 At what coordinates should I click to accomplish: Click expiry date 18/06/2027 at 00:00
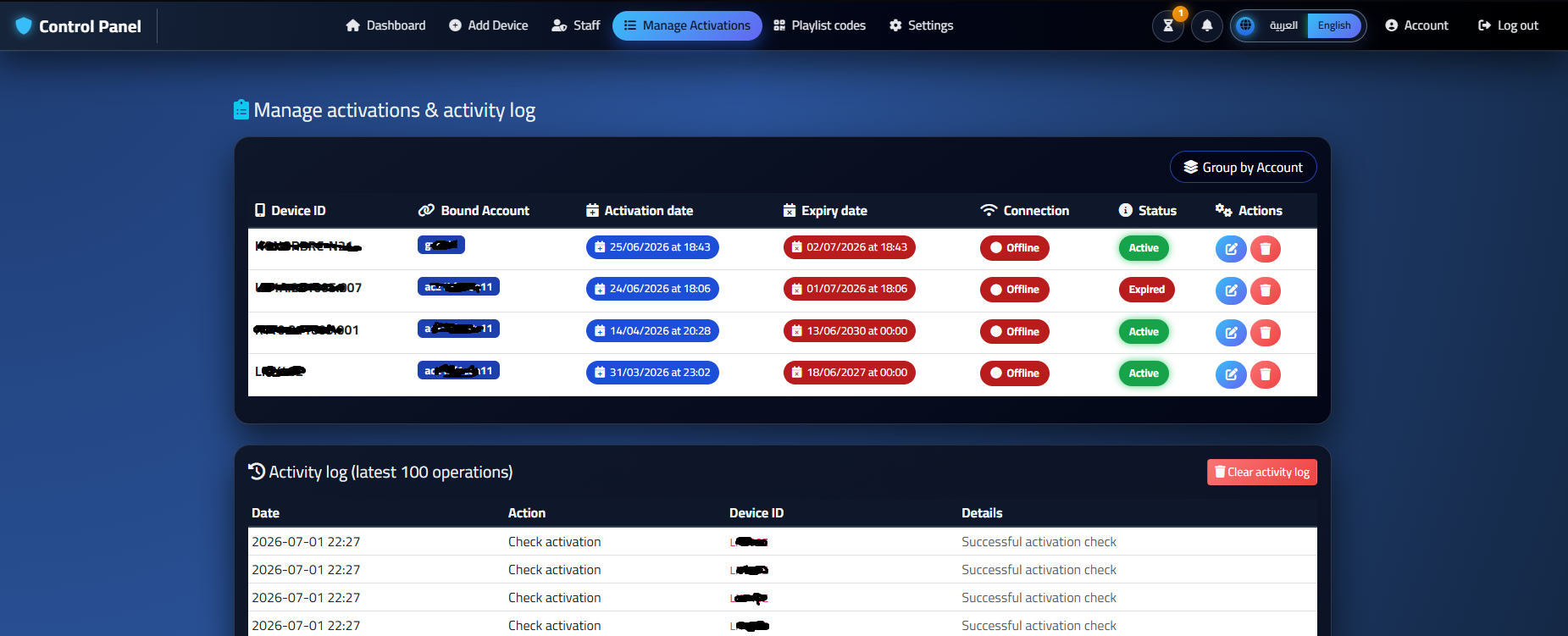click(850, 373)
